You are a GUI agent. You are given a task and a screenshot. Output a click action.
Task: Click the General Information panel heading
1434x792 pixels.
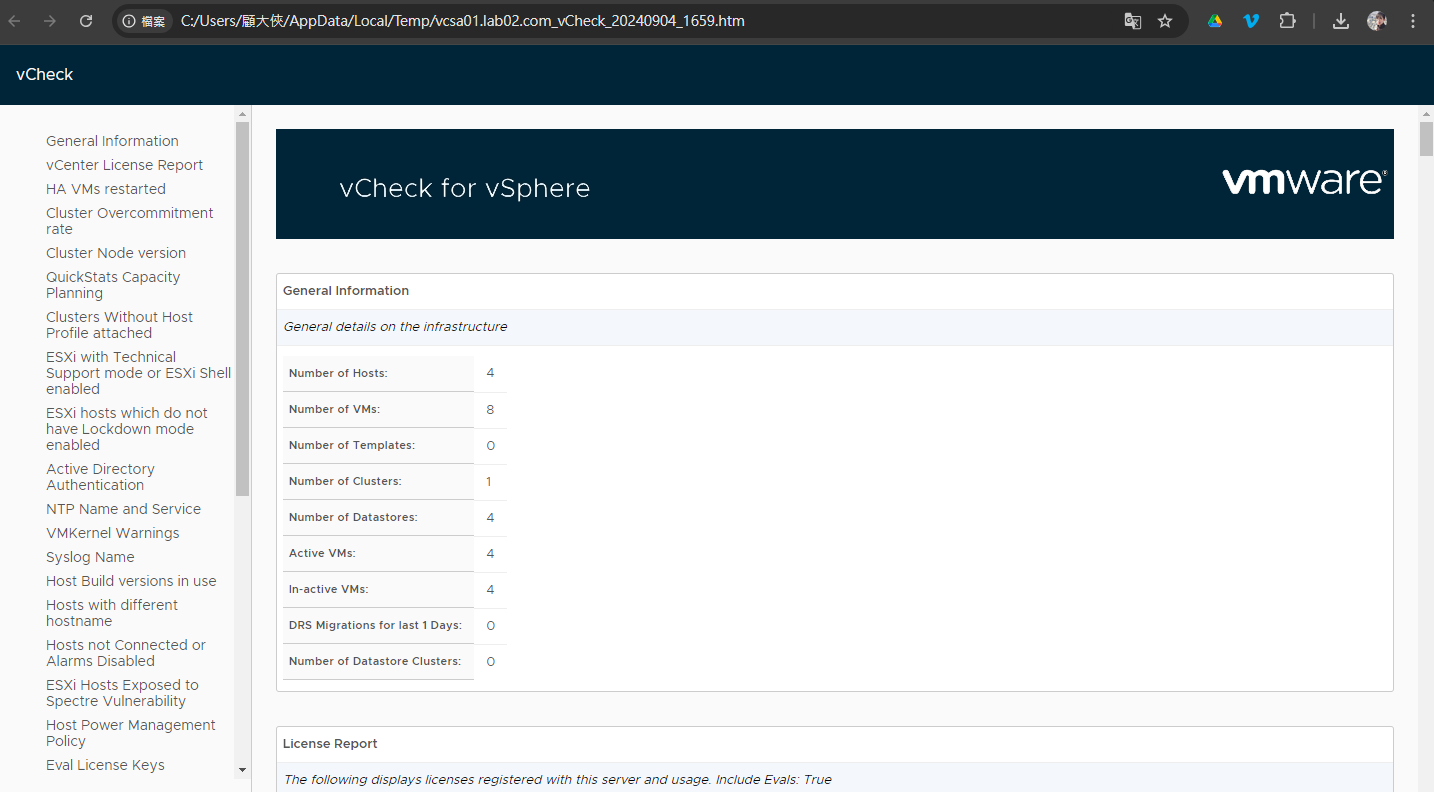tap(346, 291)
